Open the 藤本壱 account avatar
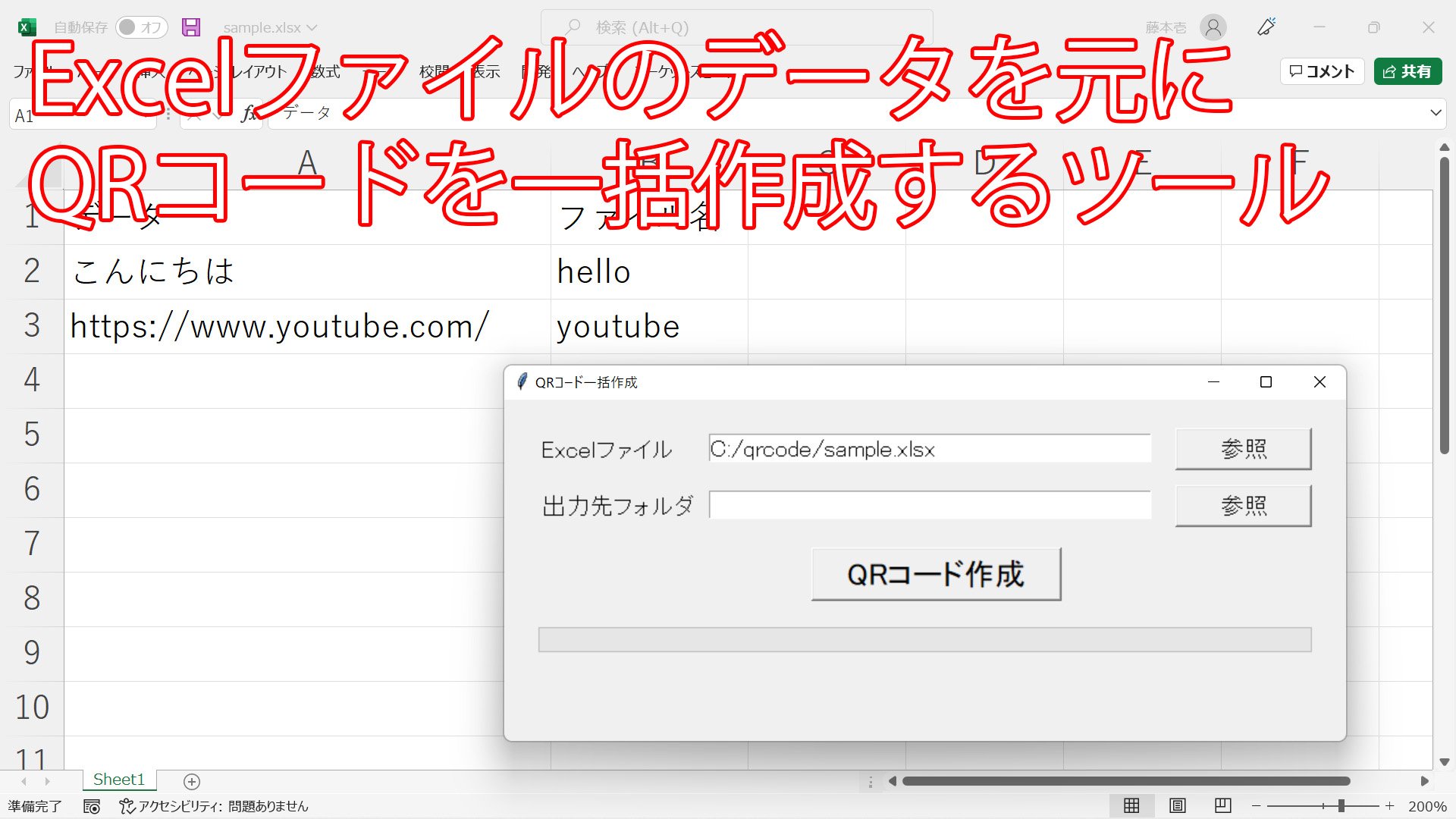This screenshot has height=819, width=1456. tap(1213, 27)
